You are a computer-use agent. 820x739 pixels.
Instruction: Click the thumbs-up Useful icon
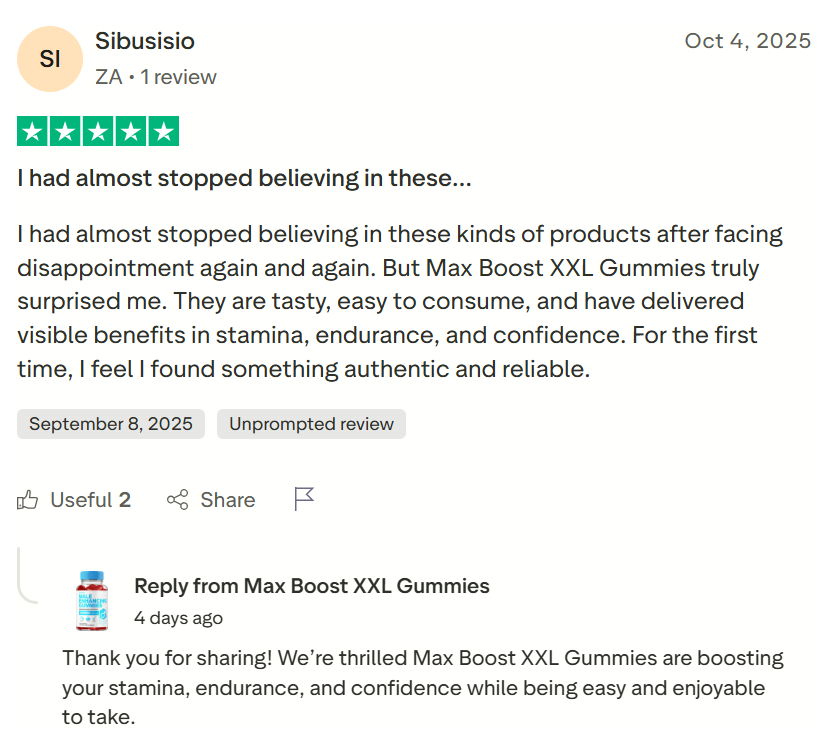coord(28,500)
